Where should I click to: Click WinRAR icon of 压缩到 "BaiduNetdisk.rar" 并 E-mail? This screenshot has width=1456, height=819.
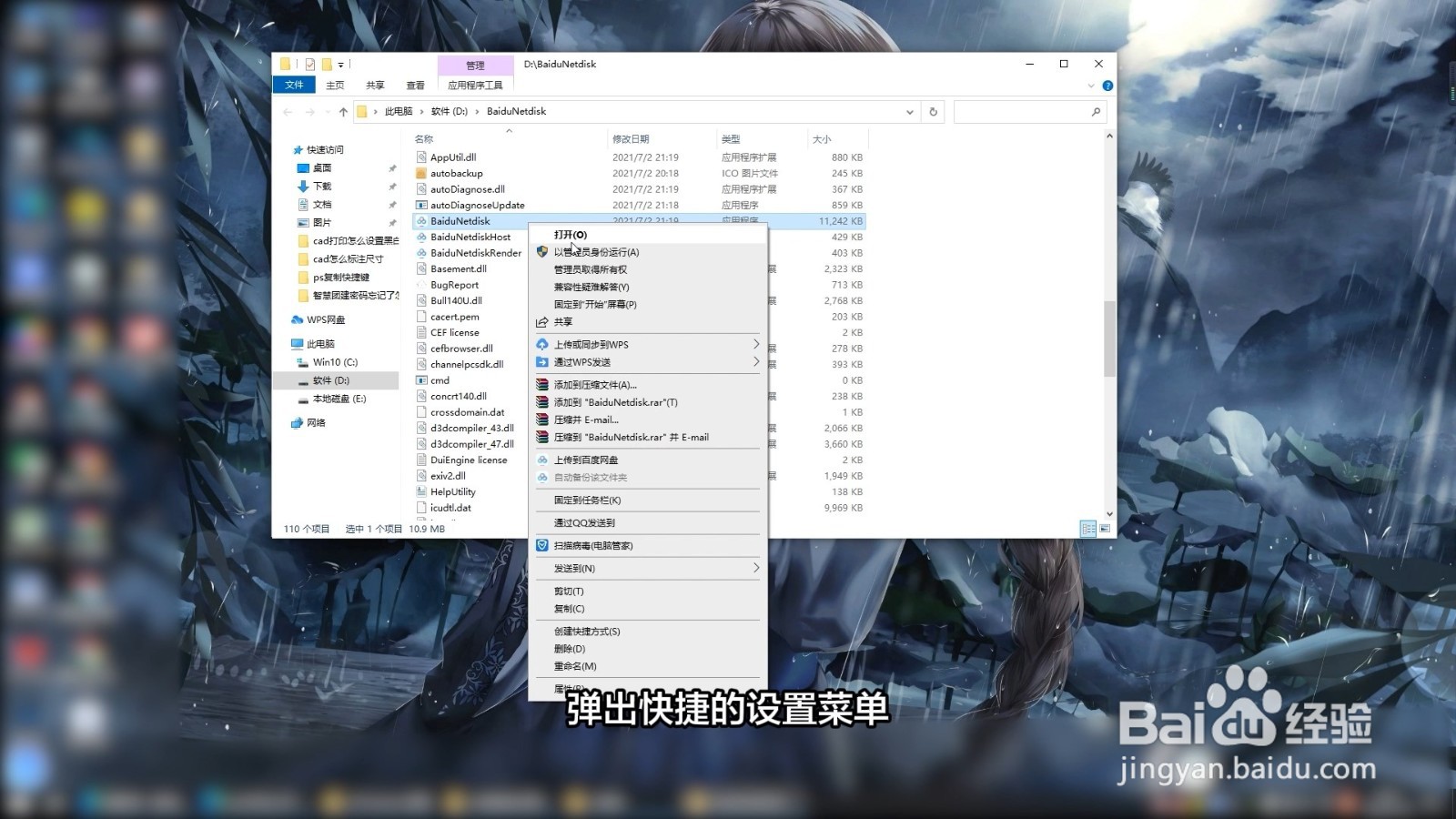point(542,437)
